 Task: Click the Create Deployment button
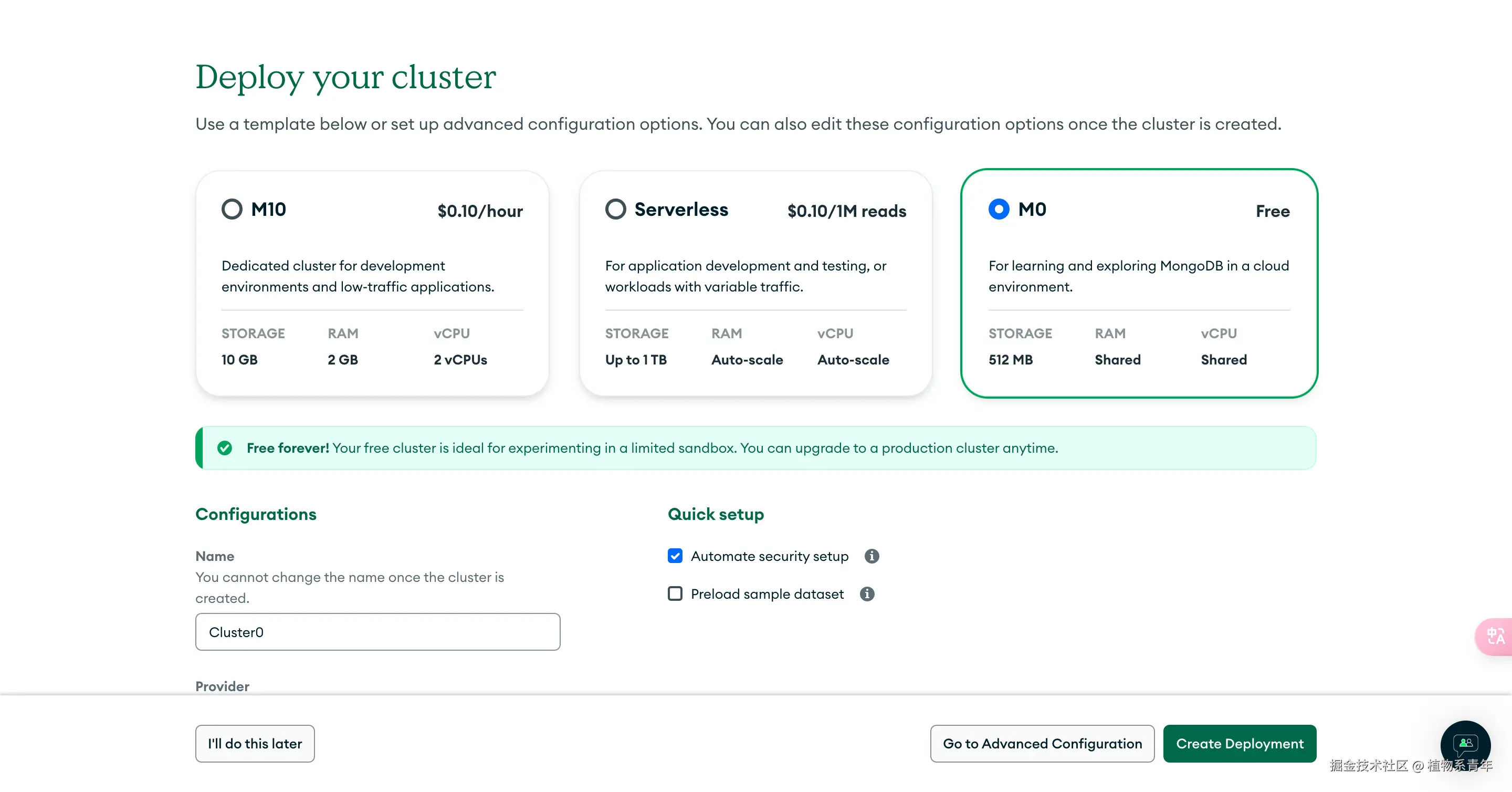(1239, 743)
